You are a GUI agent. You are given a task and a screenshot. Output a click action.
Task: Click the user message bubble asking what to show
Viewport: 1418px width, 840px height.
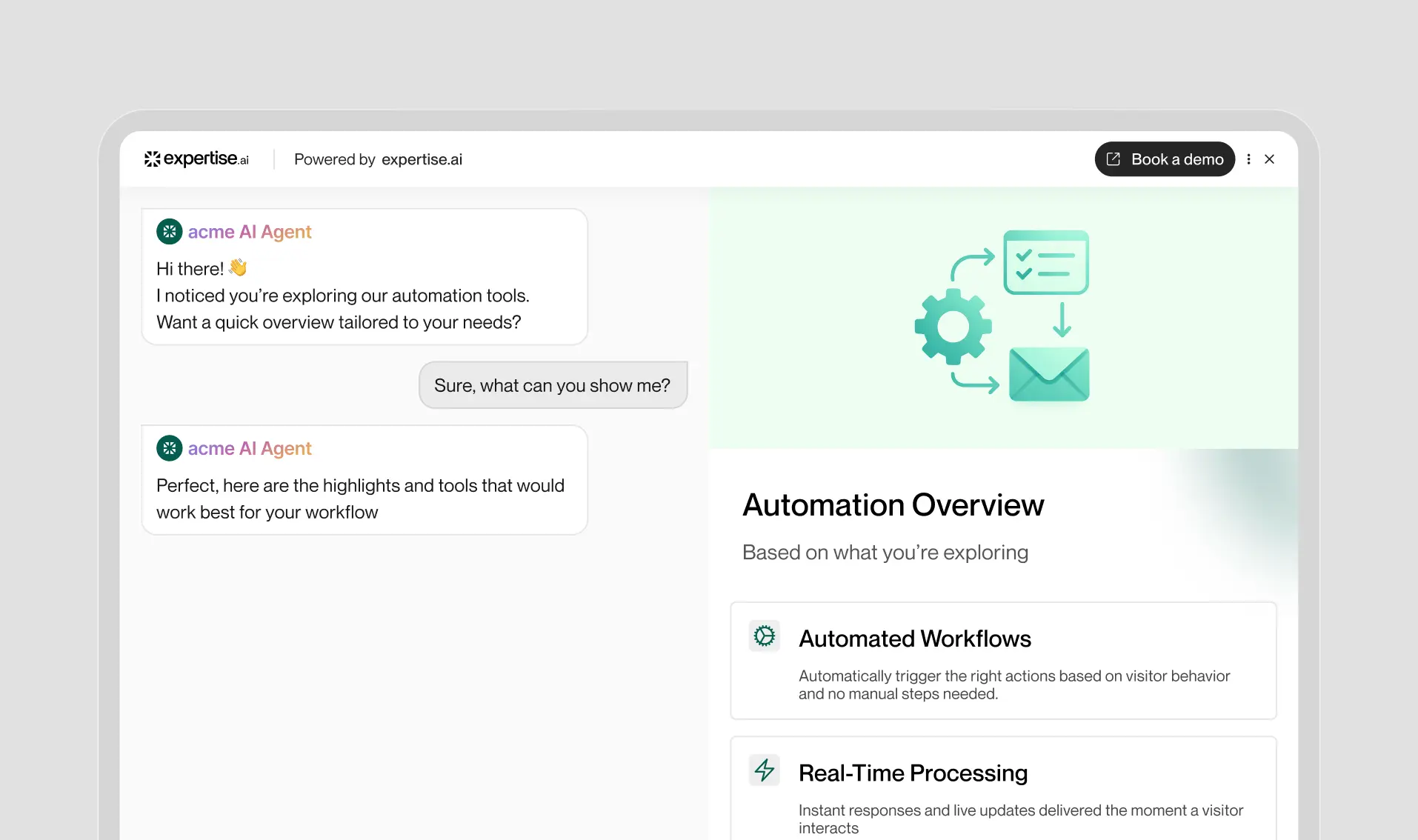tap(553, 384)
